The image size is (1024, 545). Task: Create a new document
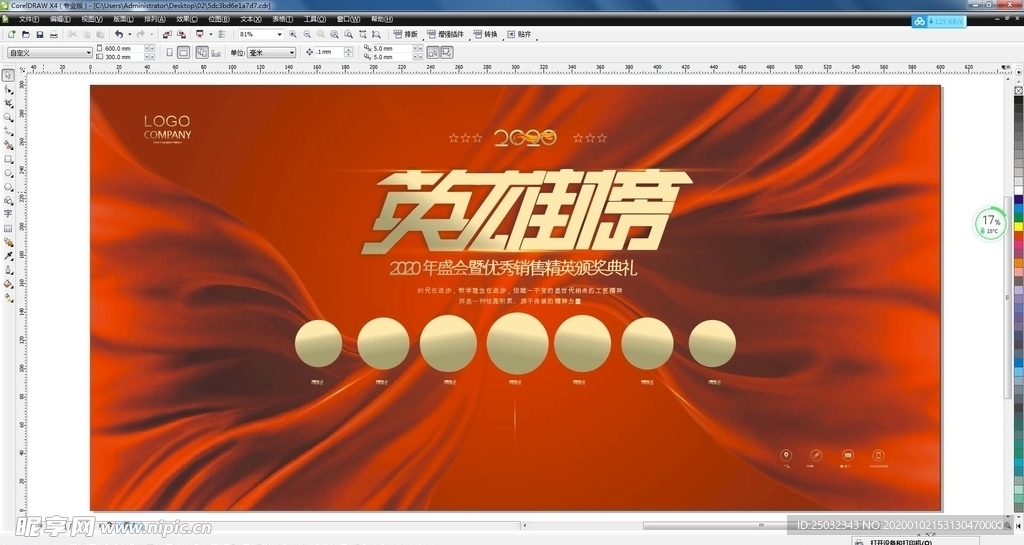click(11, 35)
